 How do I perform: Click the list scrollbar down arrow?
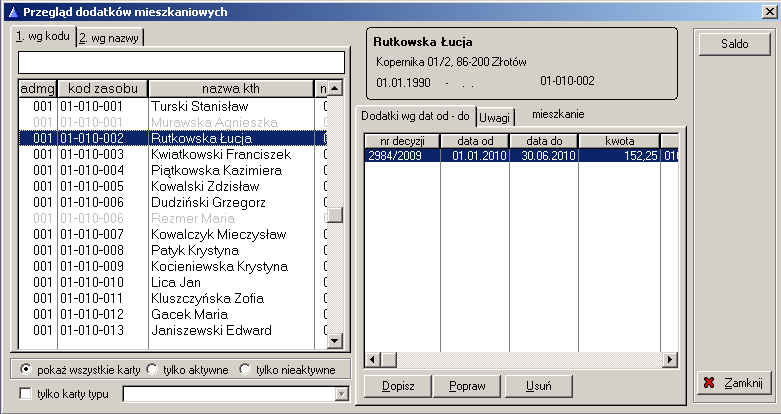point(335,341)
